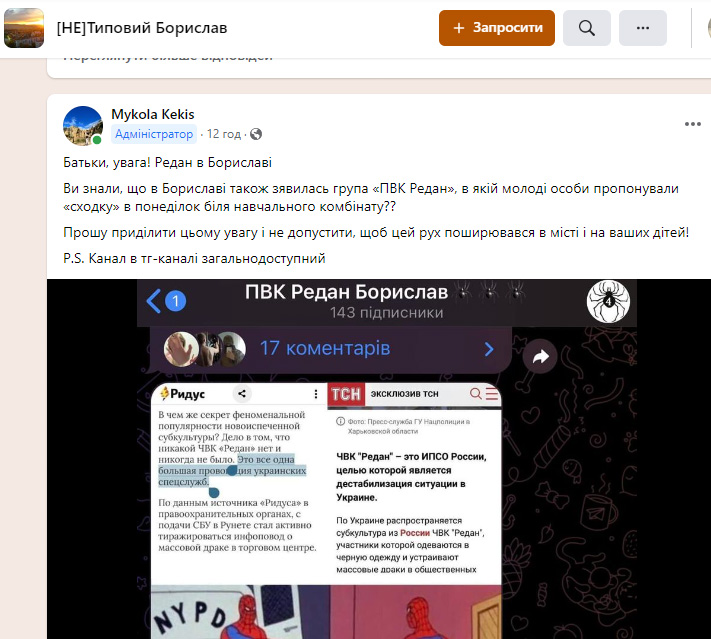Viewport: 711px width, 639px height.
Task: Click Ridus vertical dots menu icon
Action: pos(316,394)
